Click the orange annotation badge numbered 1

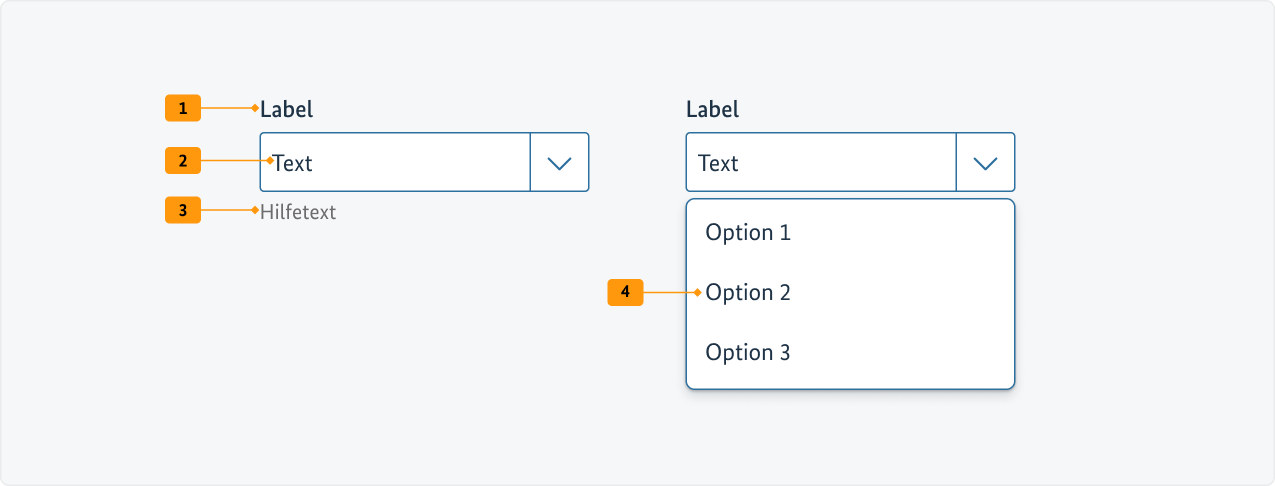[x=182, y=108]
